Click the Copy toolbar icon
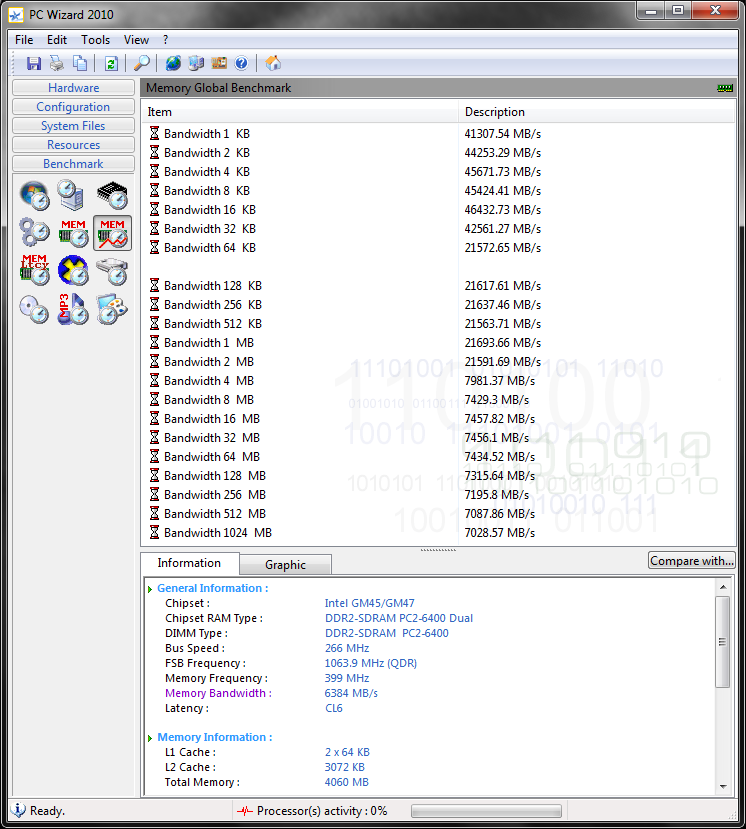 pos(80,63)
